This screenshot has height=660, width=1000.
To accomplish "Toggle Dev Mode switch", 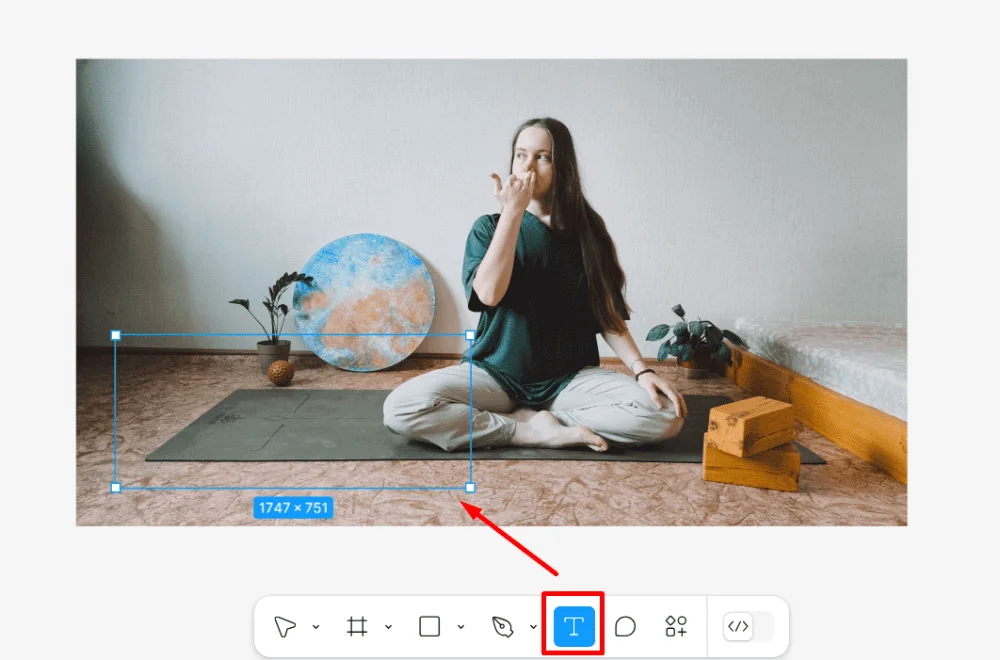I will (x=748, y=627).
